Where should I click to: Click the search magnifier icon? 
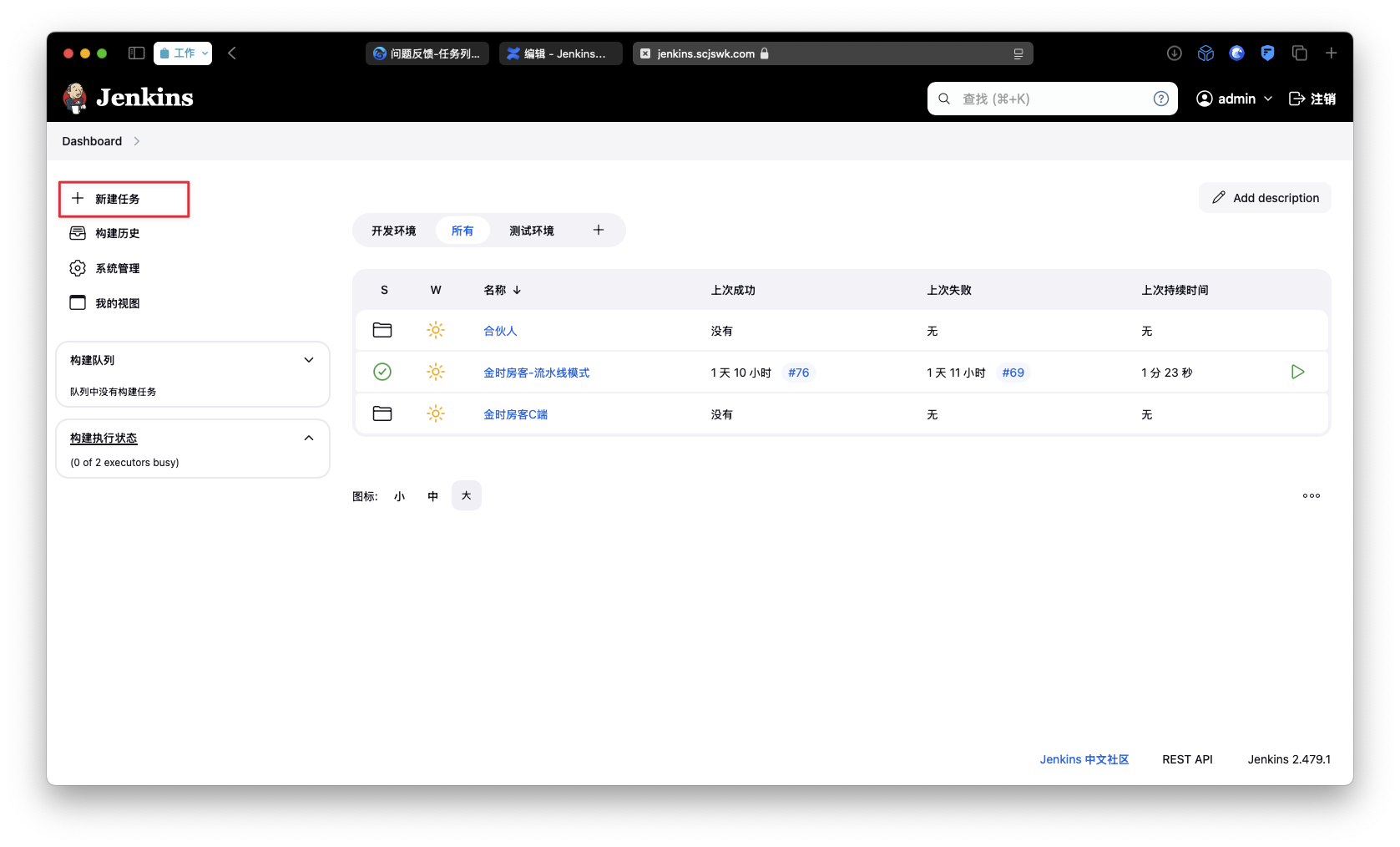coord(944,99)
